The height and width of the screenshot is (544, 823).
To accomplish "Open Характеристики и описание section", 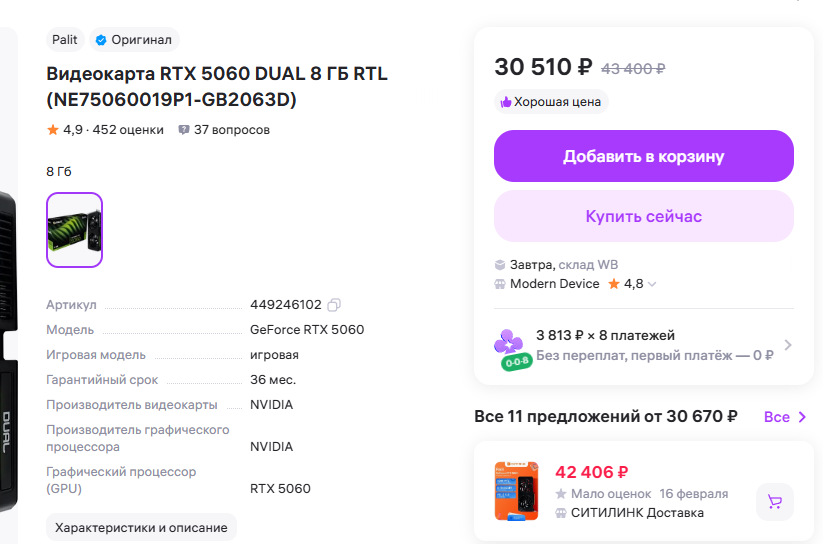I will (141, 527).
